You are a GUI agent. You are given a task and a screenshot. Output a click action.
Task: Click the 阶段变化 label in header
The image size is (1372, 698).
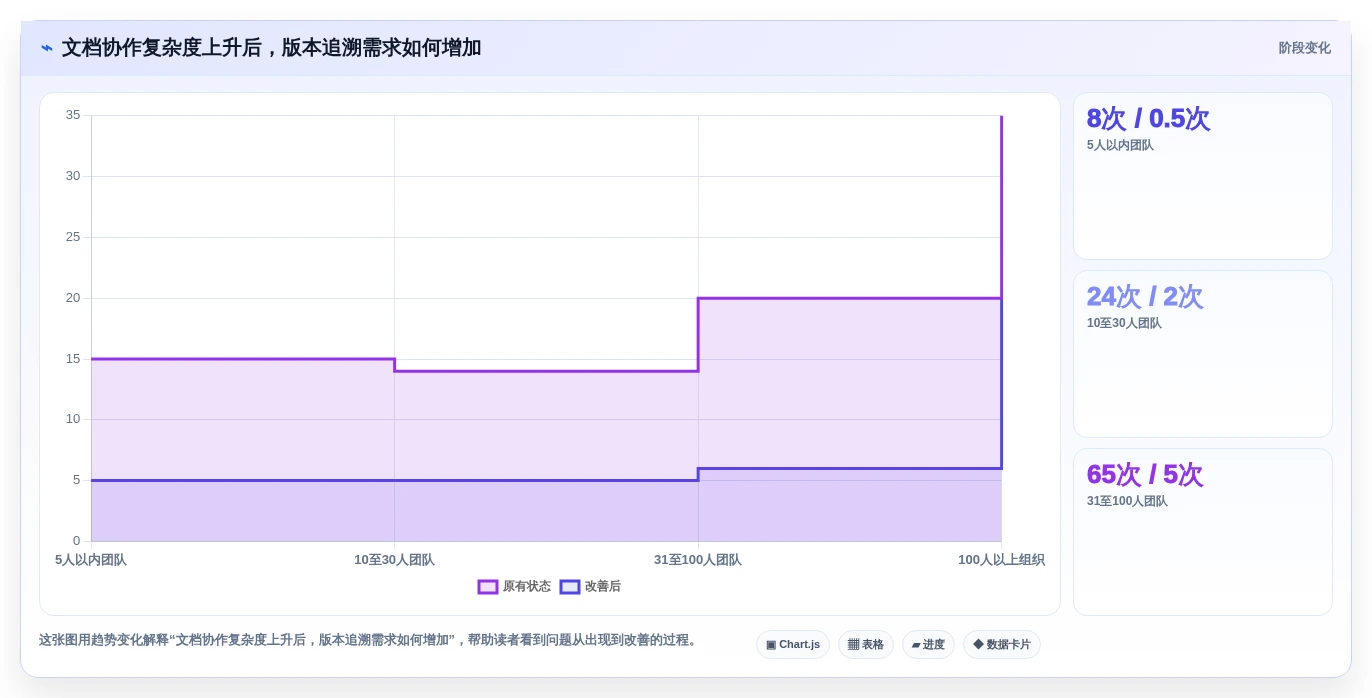point(1304,48)
